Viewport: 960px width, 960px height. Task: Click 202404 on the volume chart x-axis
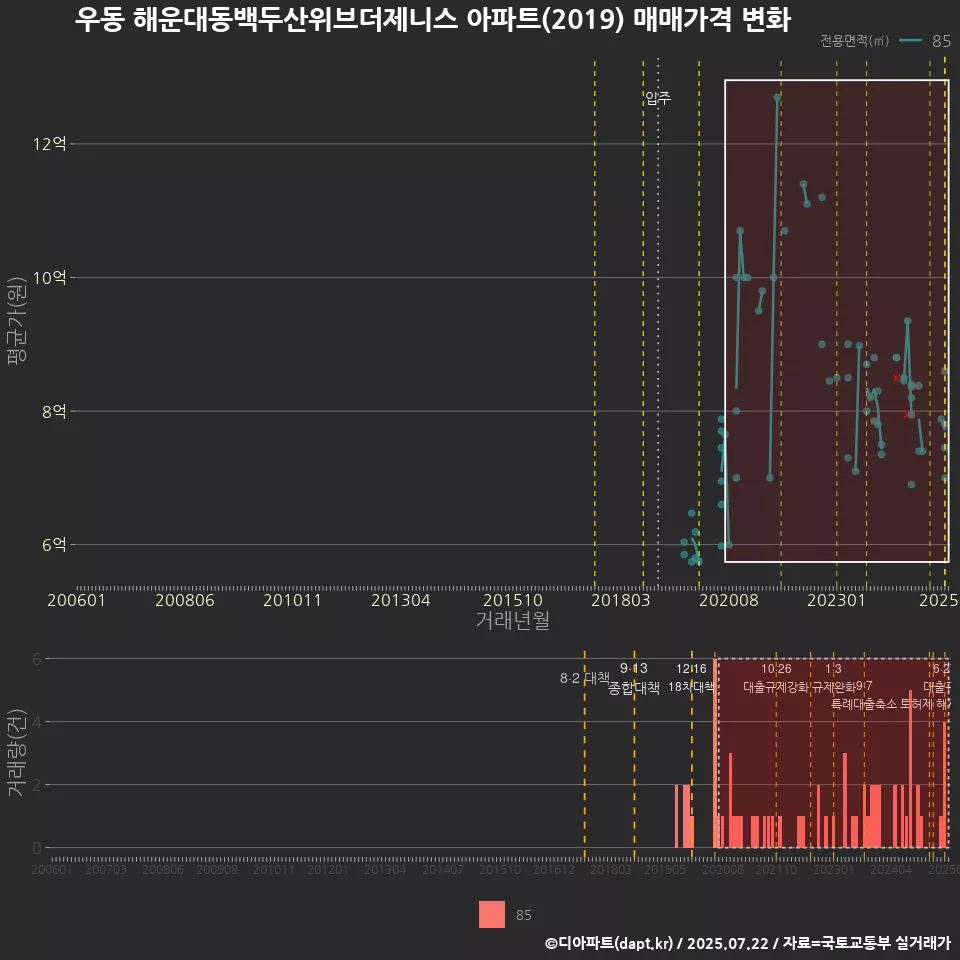click(x=891, y=869)
